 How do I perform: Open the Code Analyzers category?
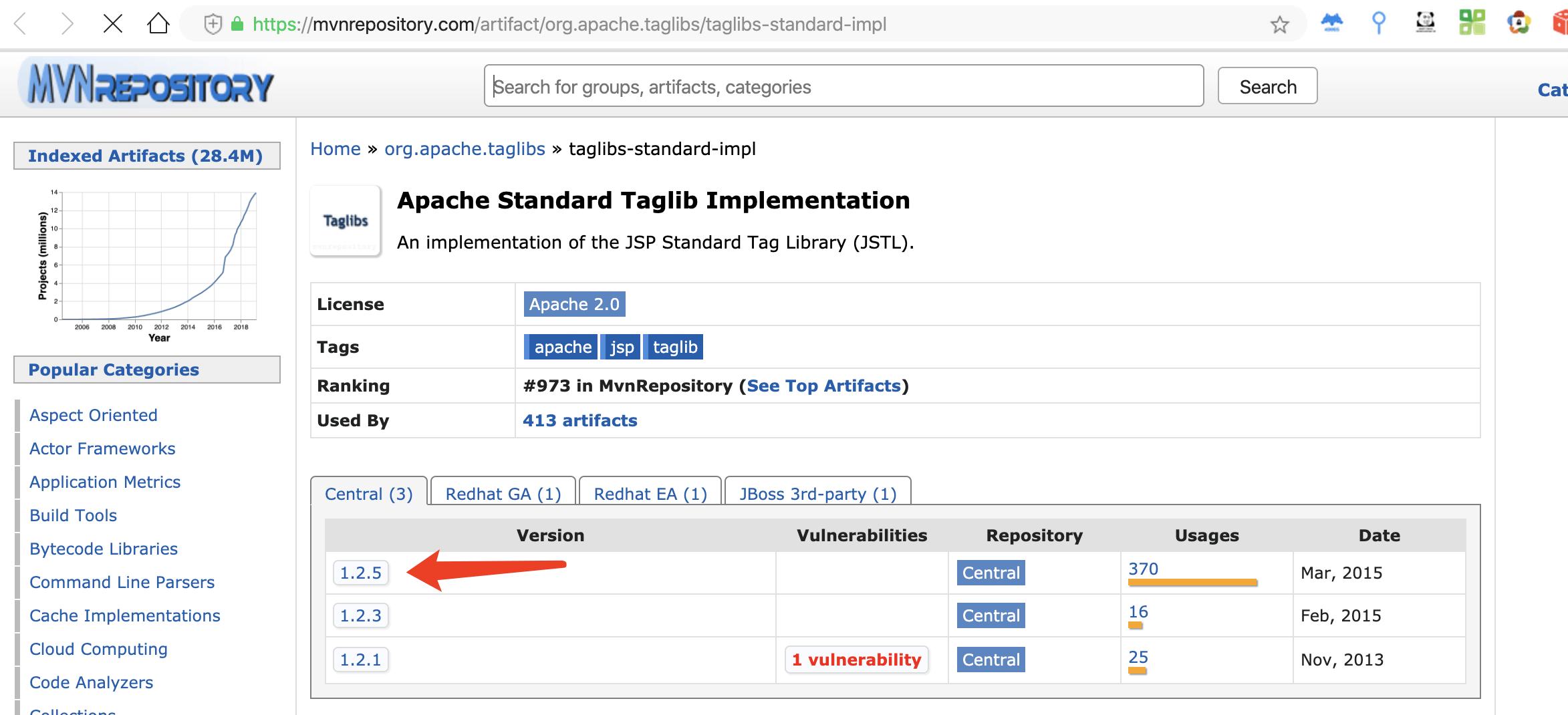pos(91,682)
